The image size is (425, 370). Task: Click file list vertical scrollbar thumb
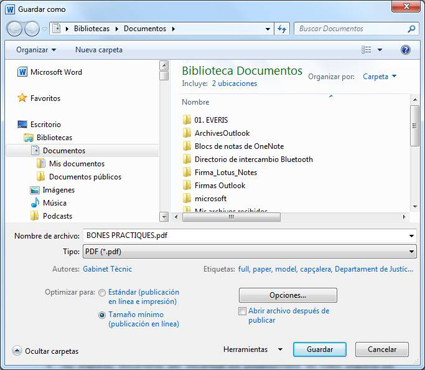414,126
